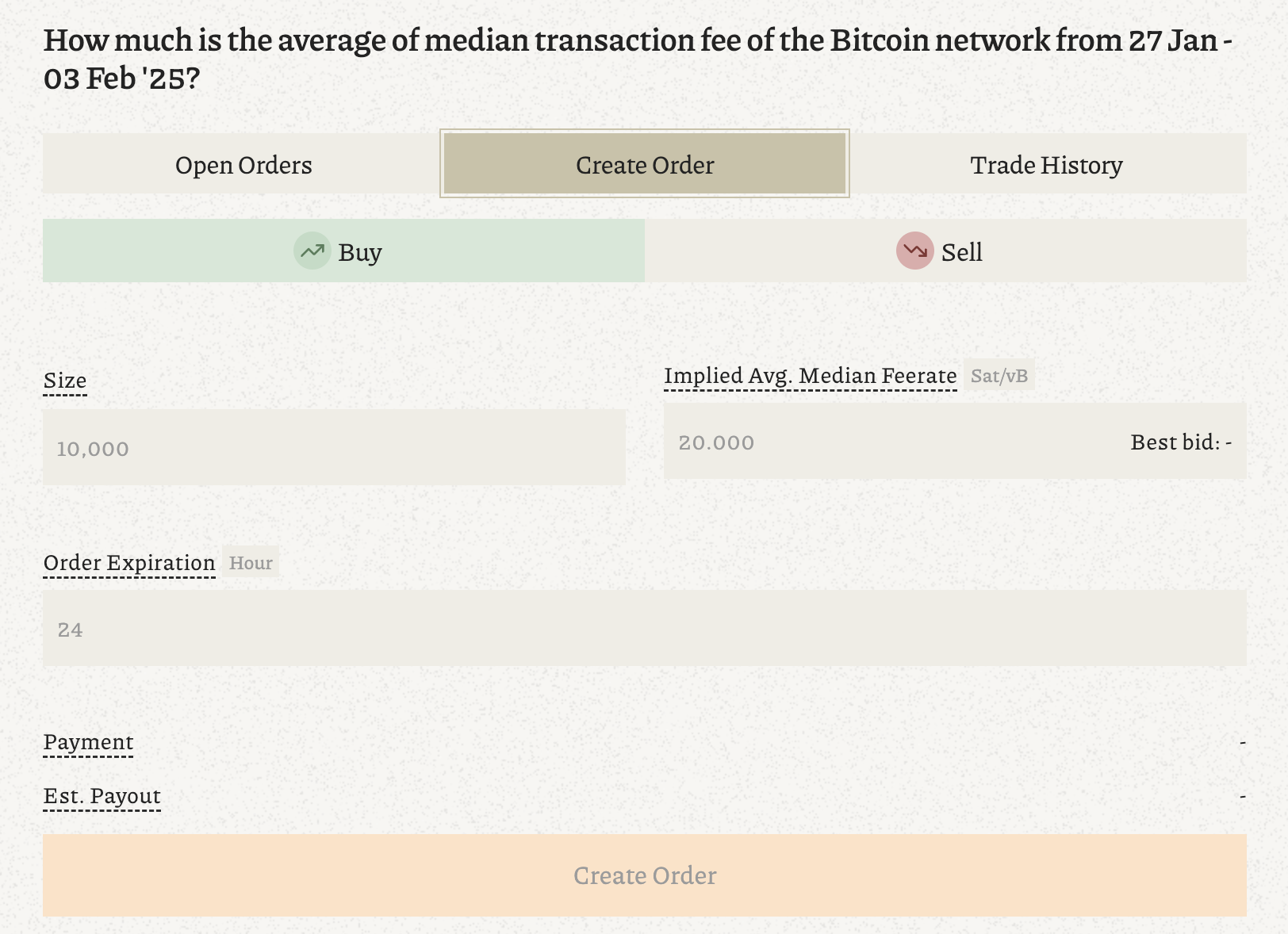Switch to the Open Orders tab
The width and height of the screenshot is (1288, 934).
tap(243, 164)
